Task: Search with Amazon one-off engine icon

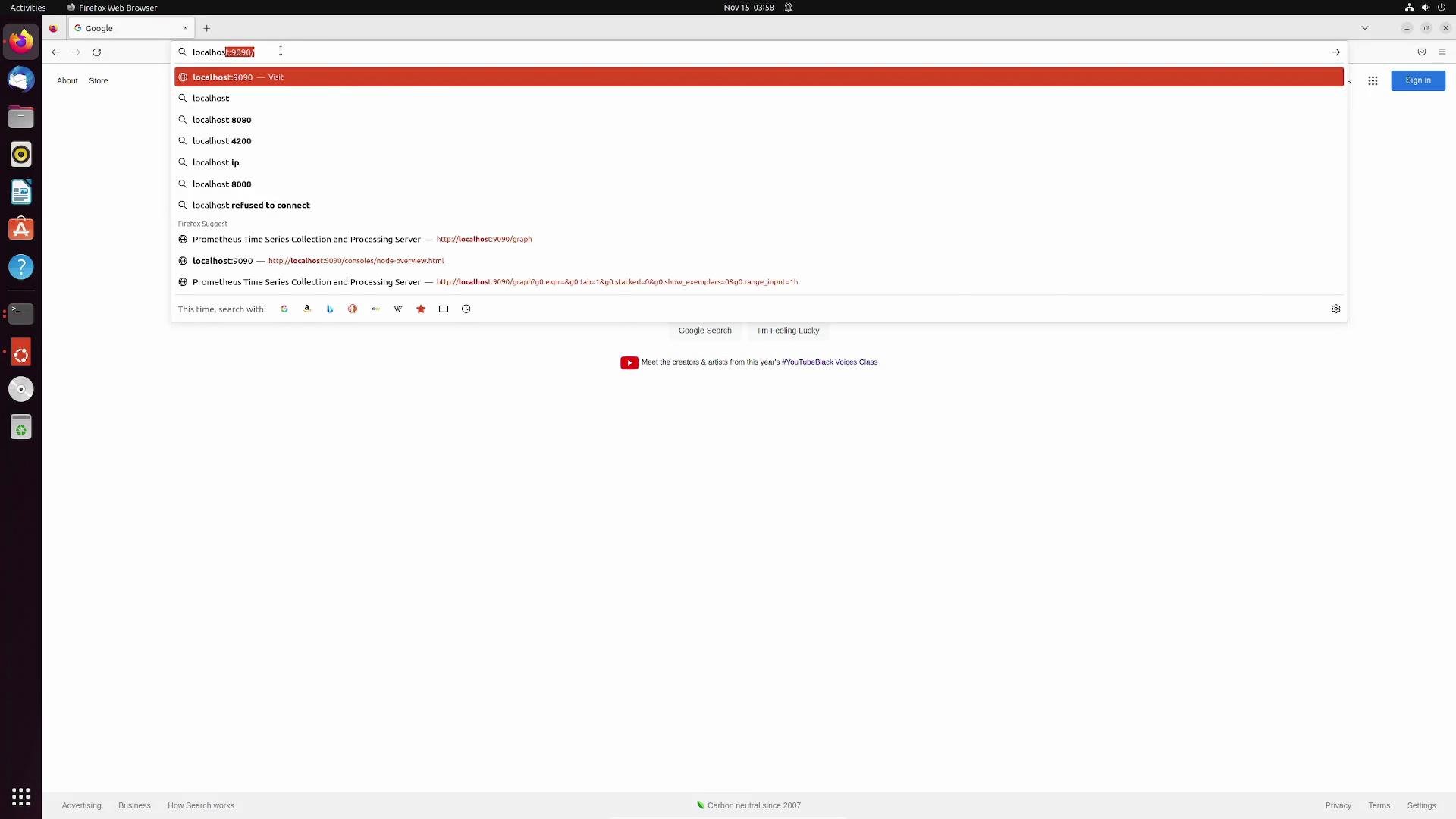Action: pos(307,309)
